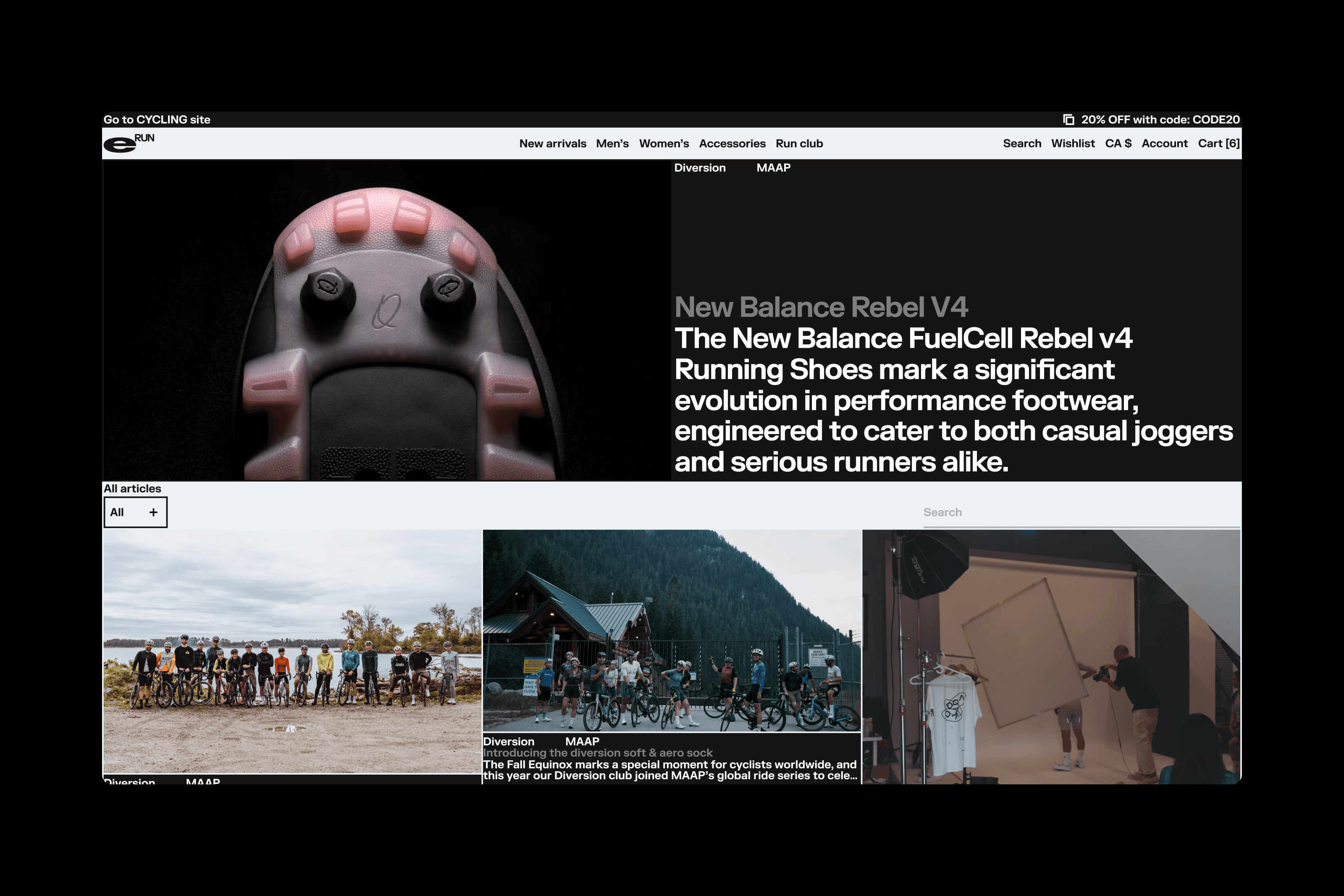Open the pink shoe sole hero image
Image resolution: width=1344 pixels, height=896 pixels.
pos(386,320)
